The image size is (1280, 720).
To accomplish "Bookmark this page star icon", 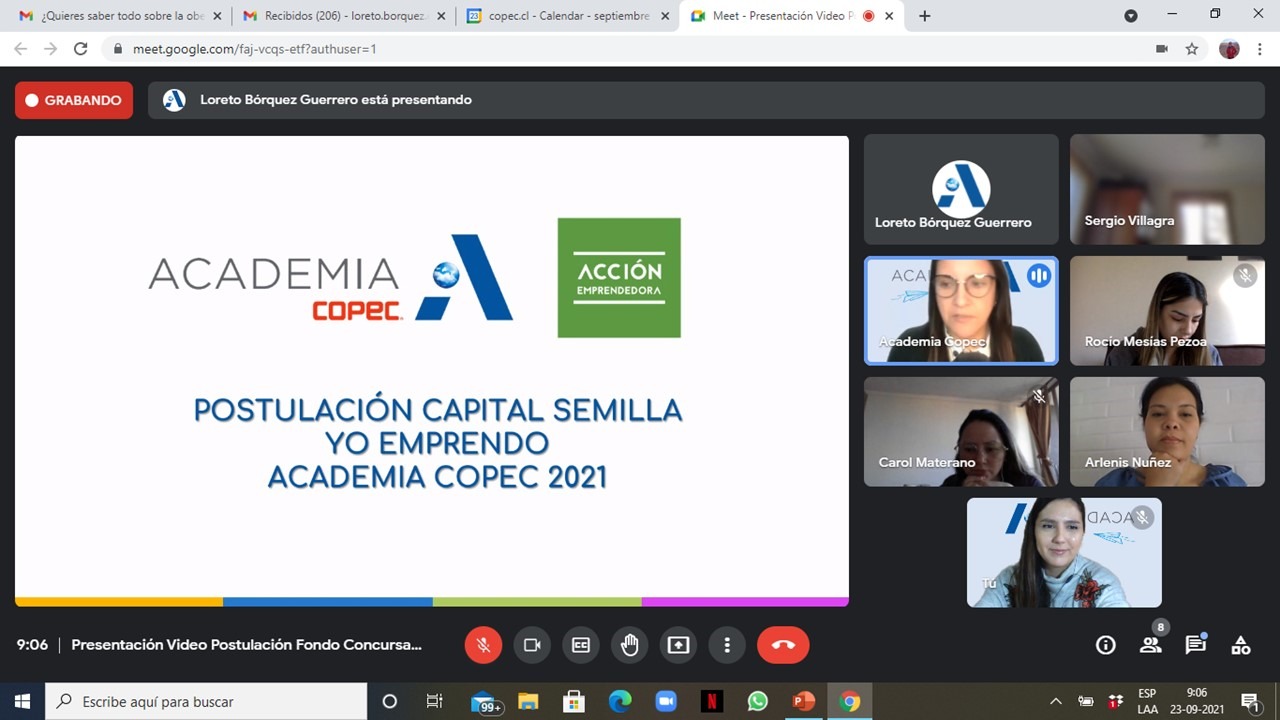I will [x=1192, y=48].
